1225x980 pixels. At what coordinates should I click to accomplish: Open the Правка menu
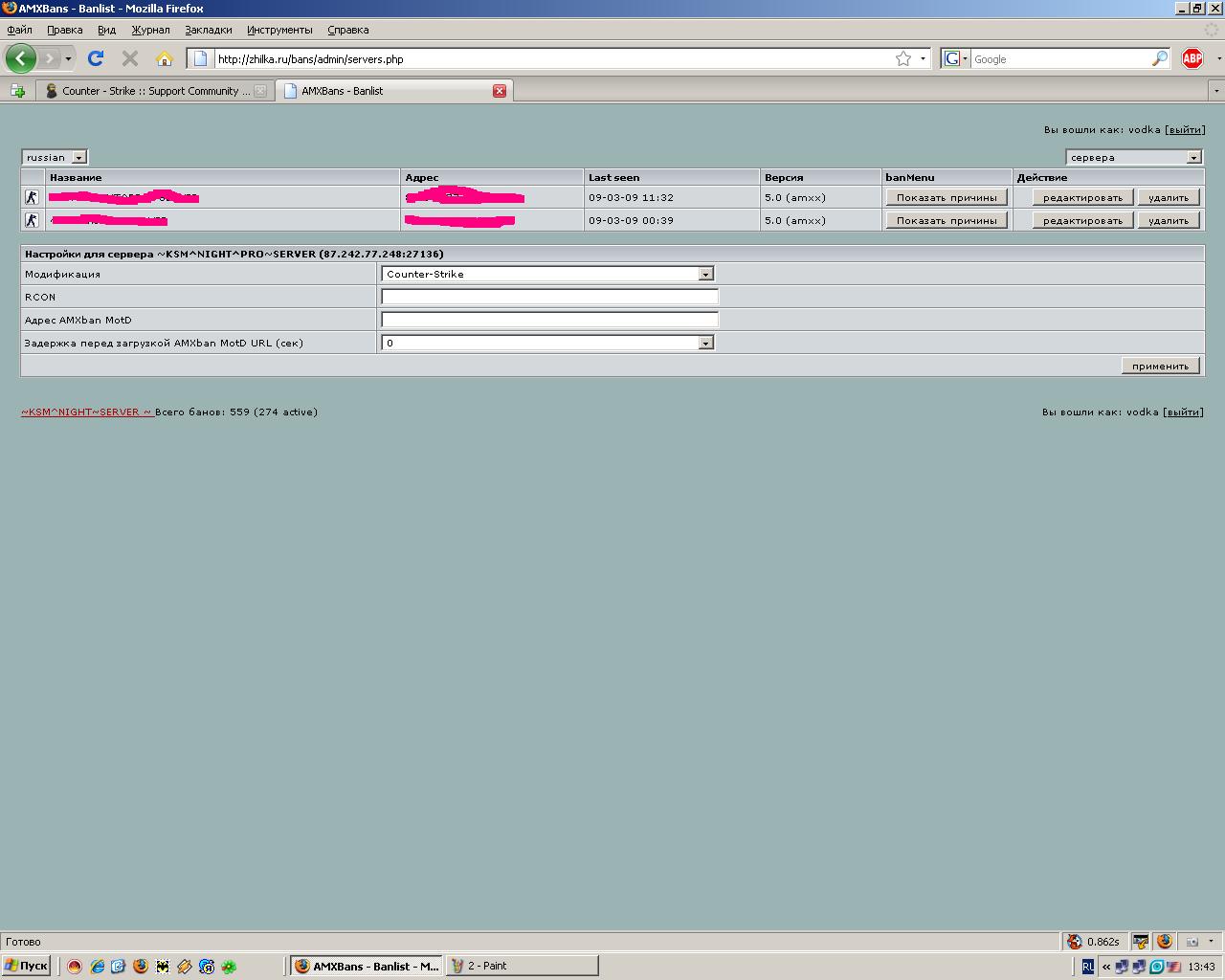pyautogui.click(x=64, y=30)
